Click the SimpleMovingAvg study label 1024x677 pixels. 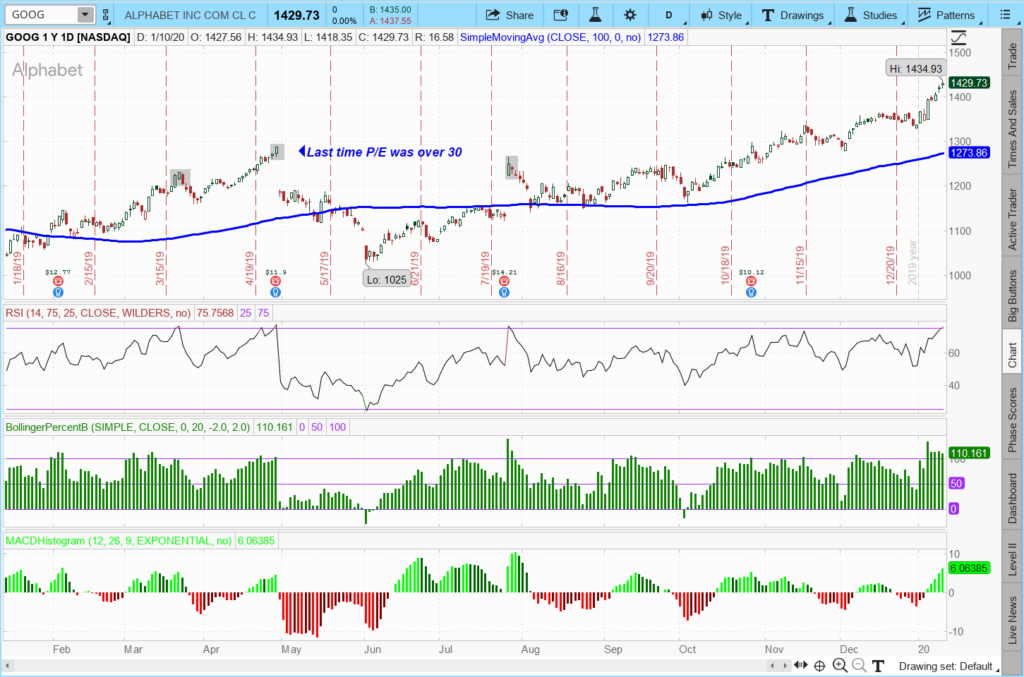click(550, 37)
